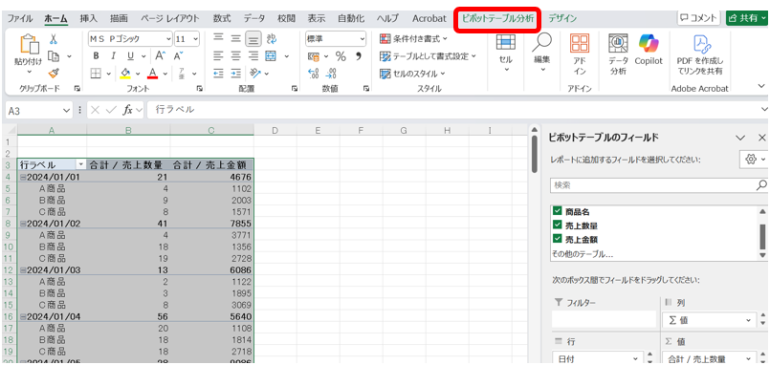770x365 pixels.
Task: Increase decimal places
Action: click(313, 74)
